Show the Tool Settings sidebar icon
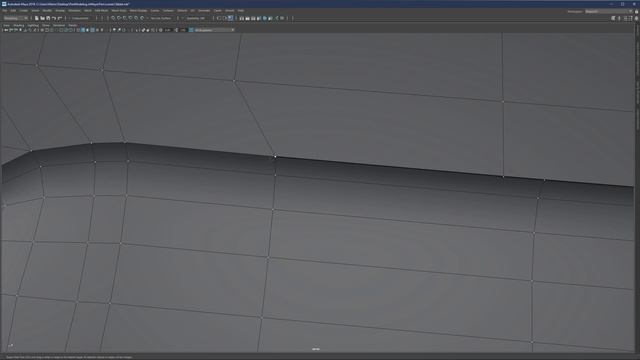 [631, 18]
